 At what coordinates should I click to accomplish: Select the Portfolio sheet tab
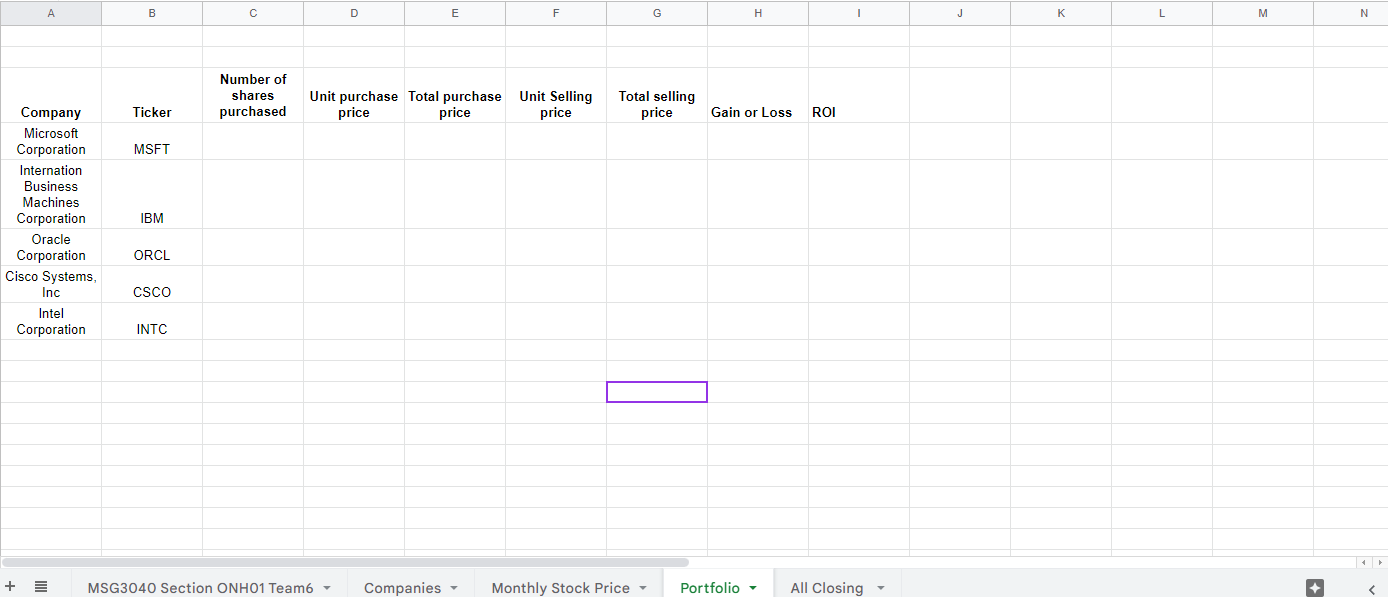tap(710, 588)
